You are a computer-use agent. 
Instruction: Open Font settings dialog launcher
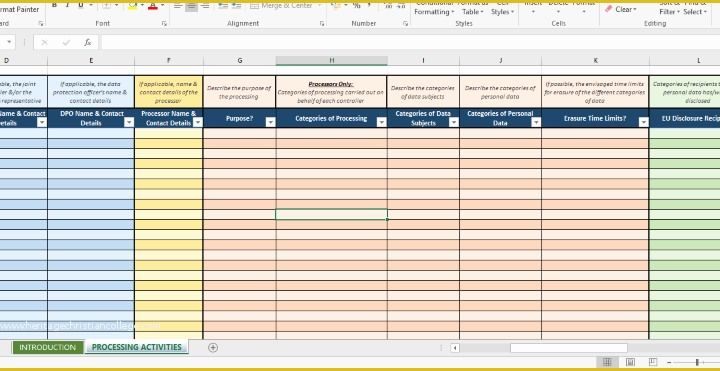tap(164, 23)
